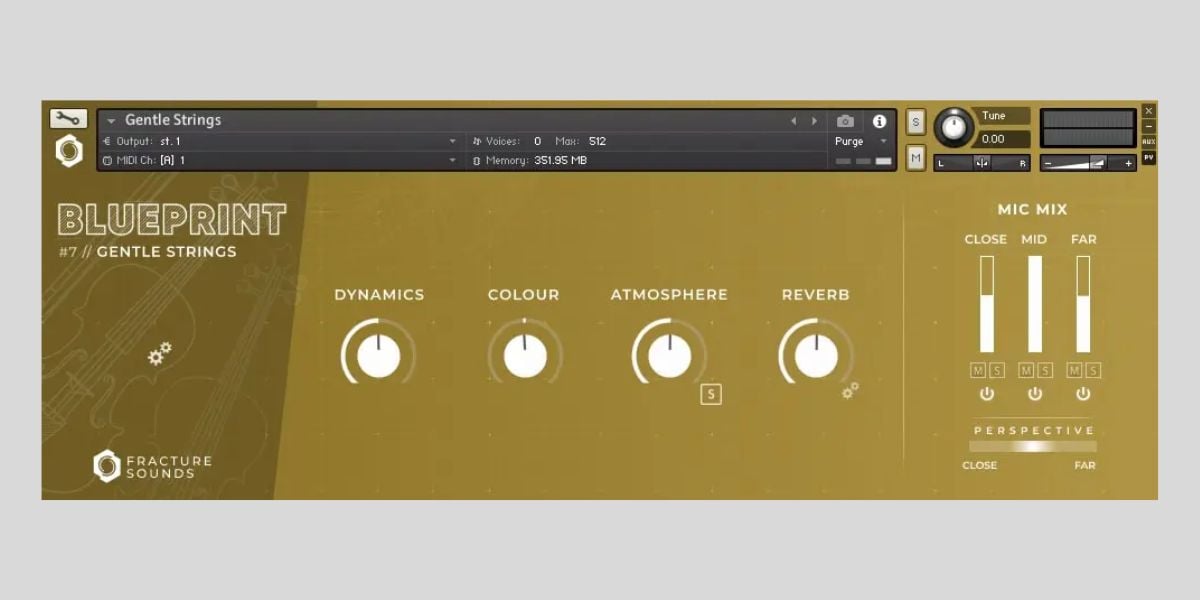
Task: Click the Fracture Sounds hexagon icon in the header
Action: point(68,152)
